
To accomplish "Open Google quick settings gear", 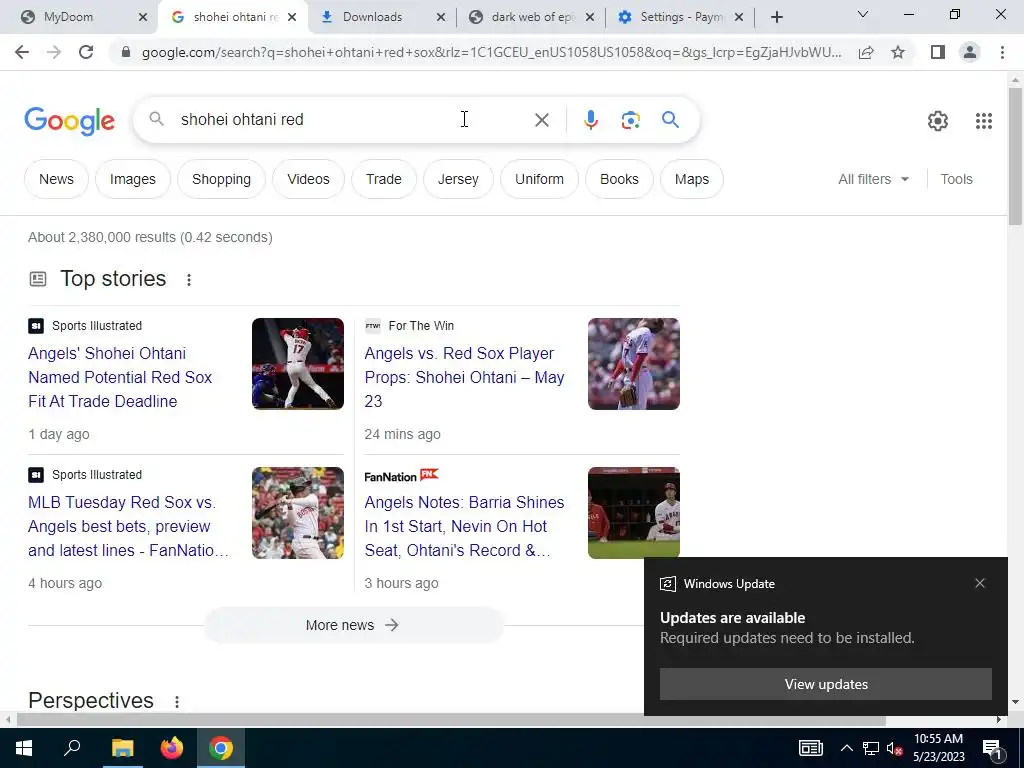I will pos(938,121).
